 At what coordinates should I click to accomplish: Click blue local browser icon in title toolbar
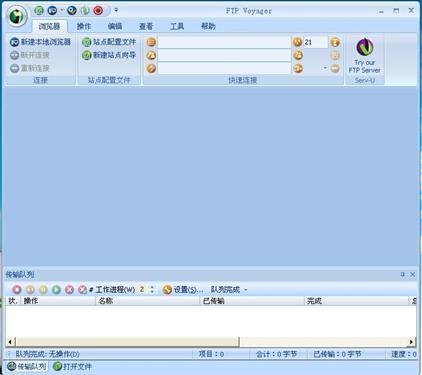coord(52,11)
